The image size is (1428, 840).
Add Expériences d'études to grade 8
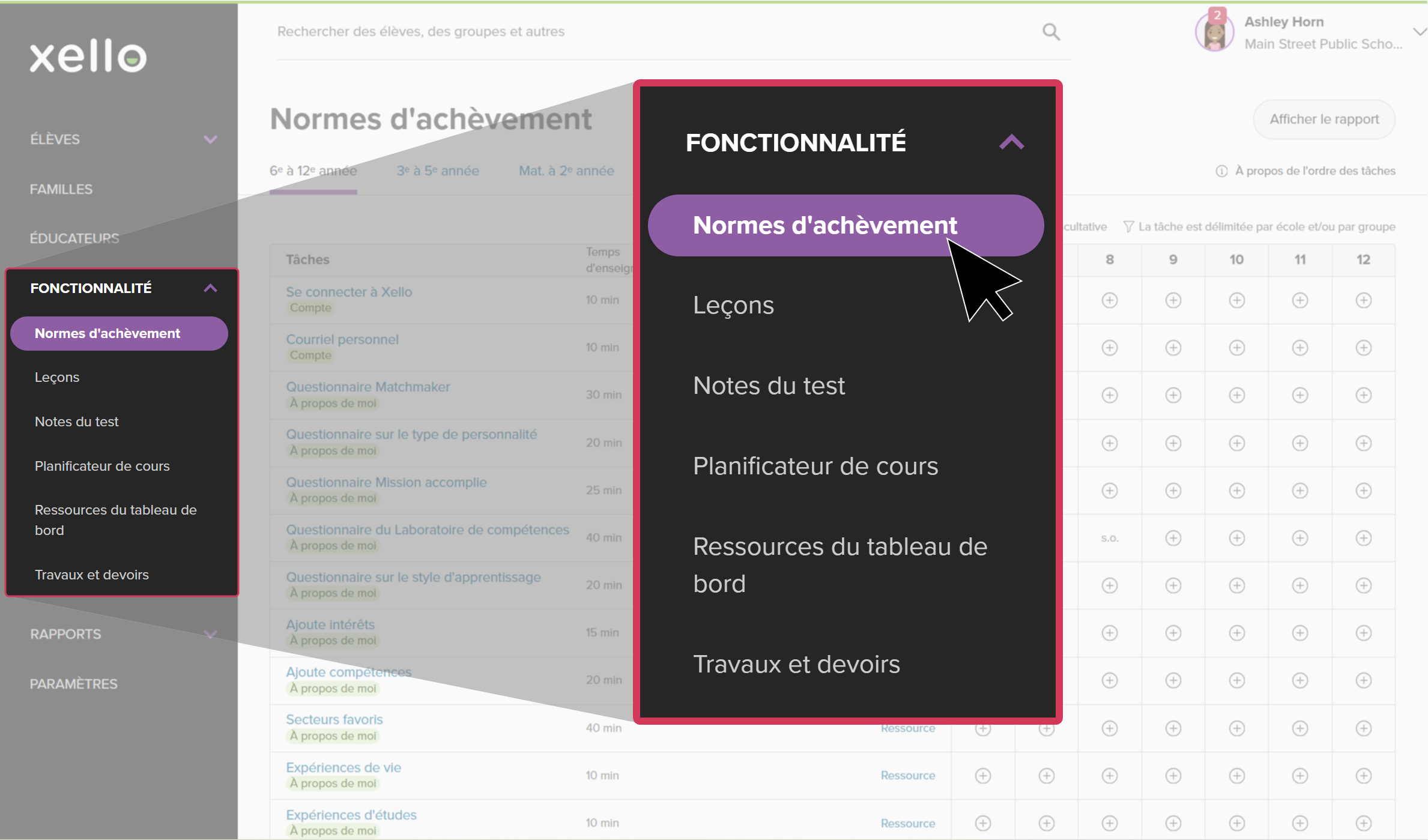click(1110, 823)
